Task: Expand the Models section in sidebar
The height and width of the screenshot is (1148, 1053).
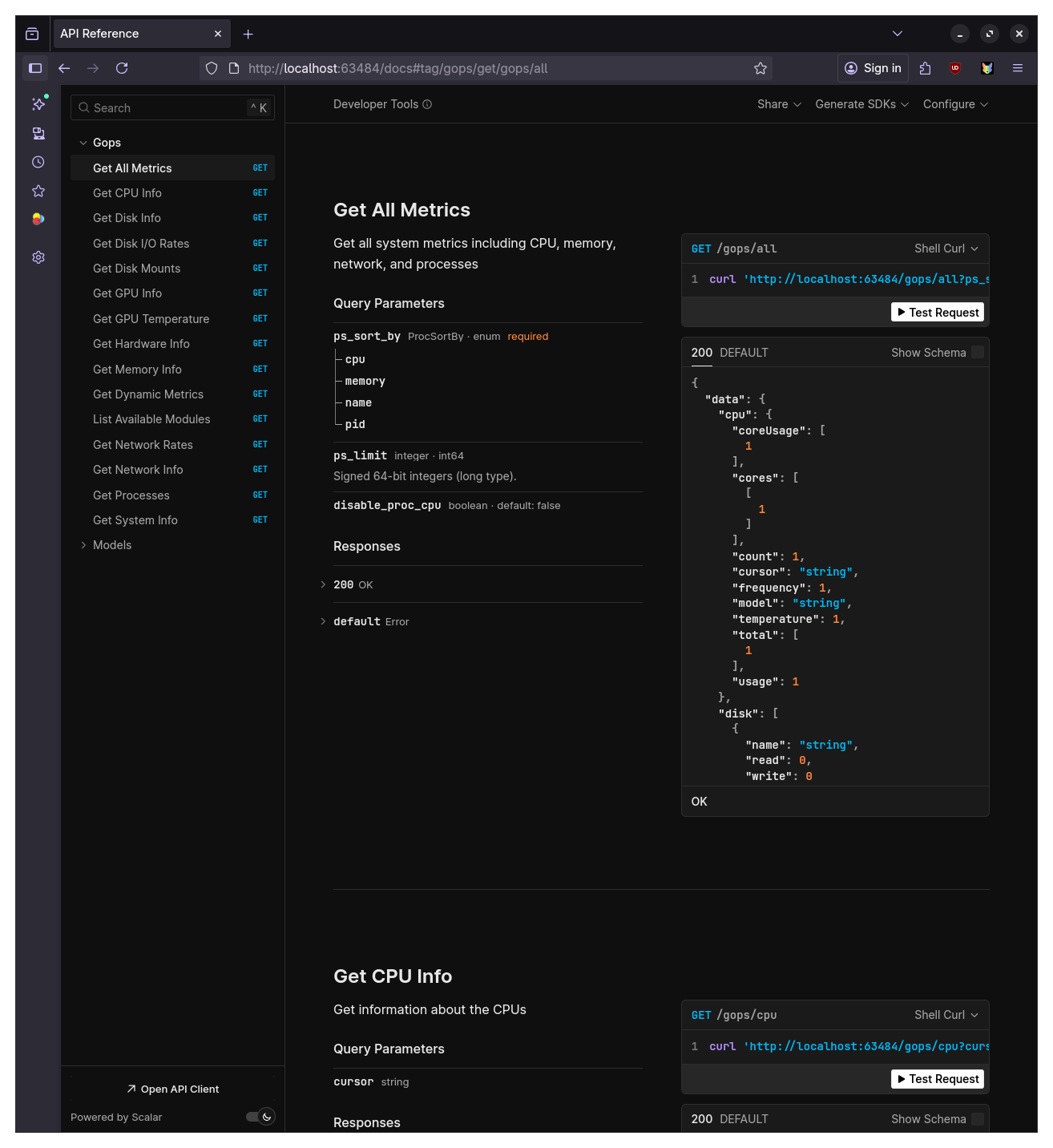Action: point(111,545)
